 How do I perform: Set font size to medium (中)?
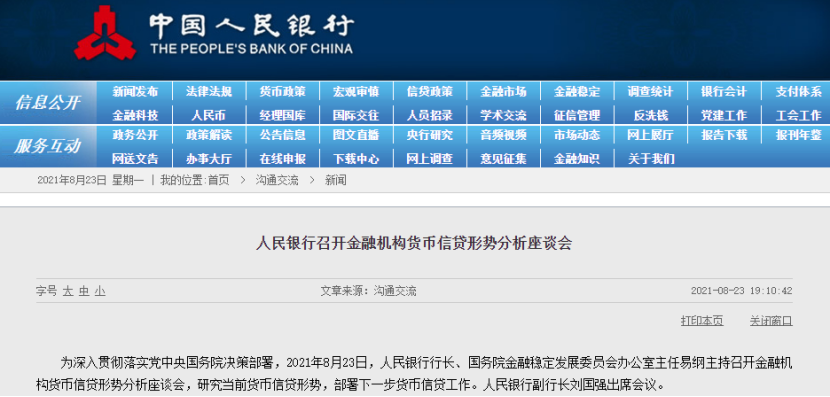(x=84, y=291)
